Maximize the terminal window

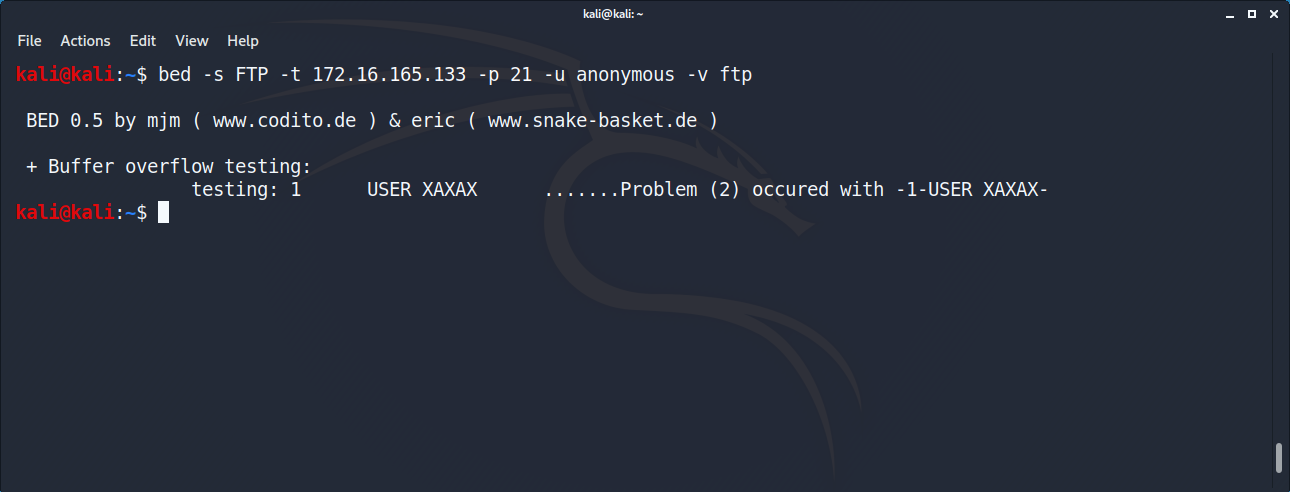(x=1251, y=13)
